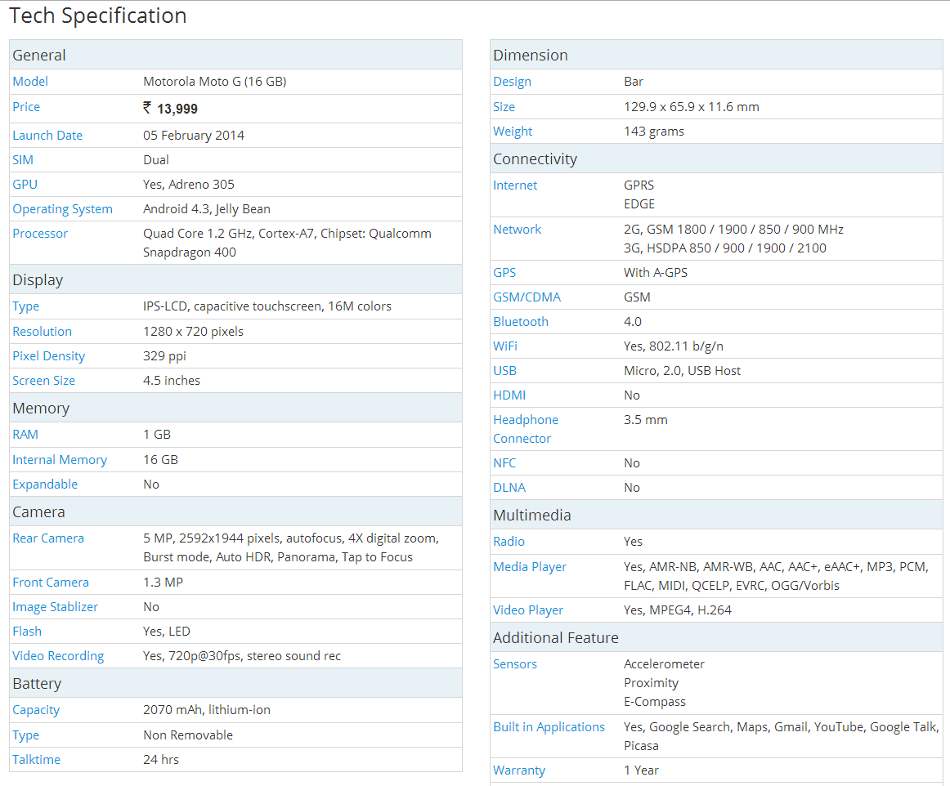The image size is (950, 786).
Task: Select '05 February 2014' value
Action: [194, 136]
